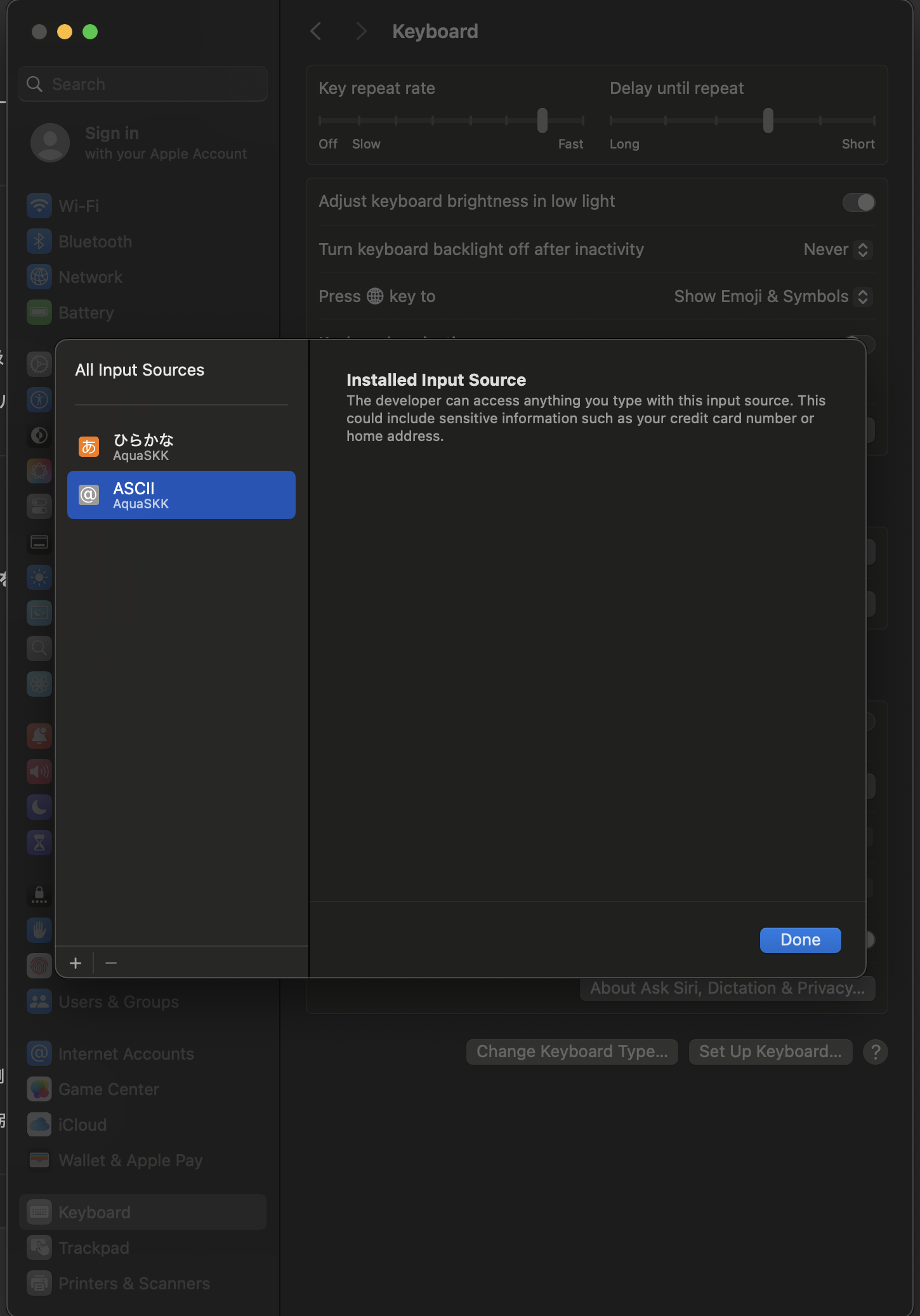Select Keyboard in the sidebar
Image resolution: width=920 pixels, height=1316 pixels.
143,1212
